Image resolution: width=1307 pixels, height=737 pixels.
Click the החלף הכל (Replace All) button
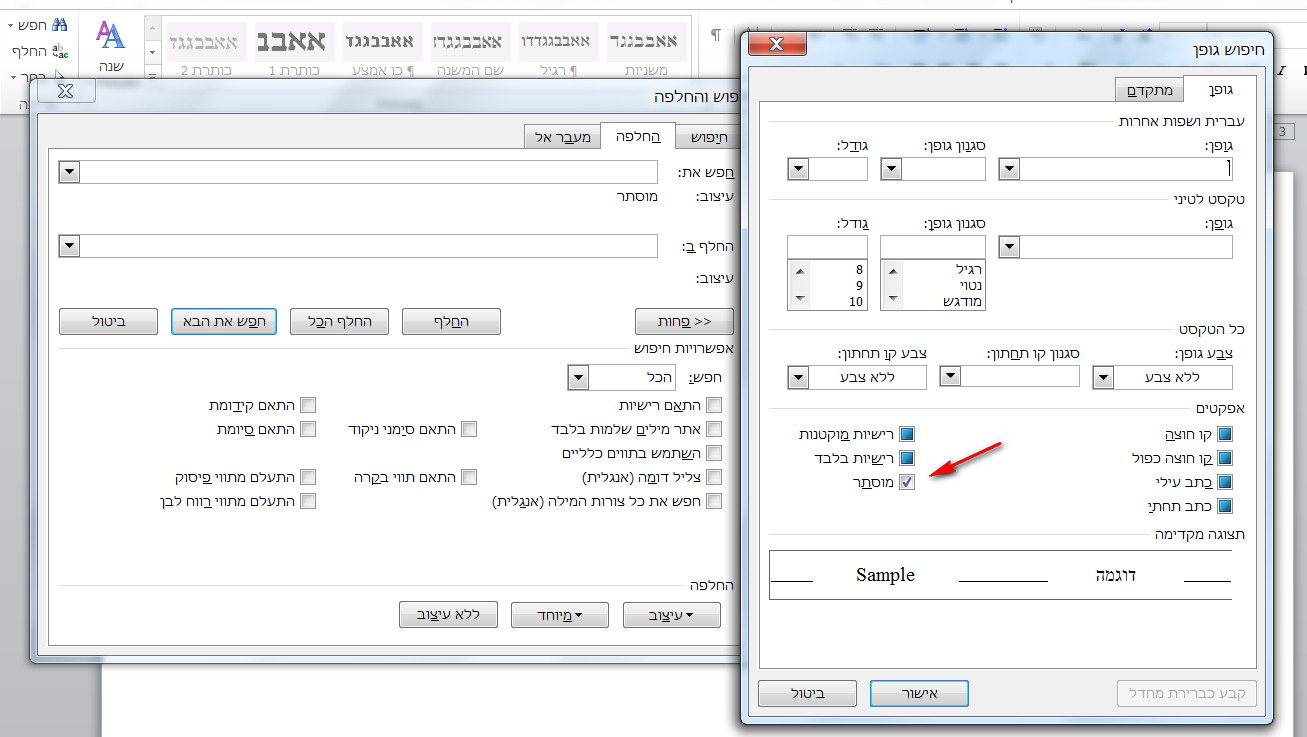tap(339, 321)
